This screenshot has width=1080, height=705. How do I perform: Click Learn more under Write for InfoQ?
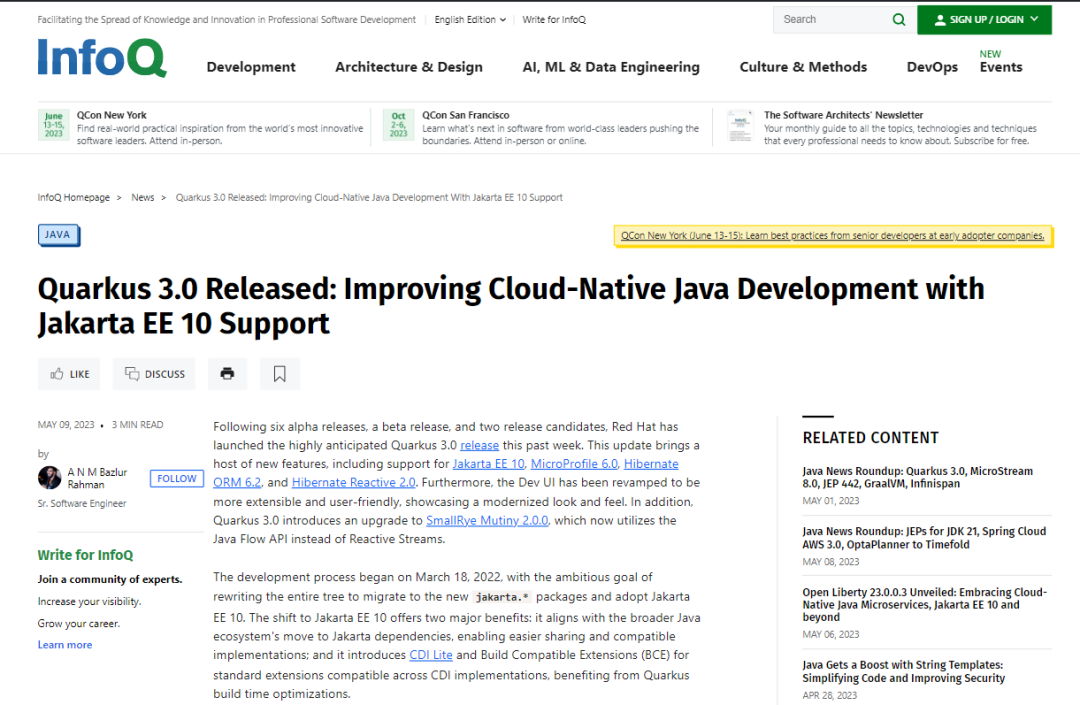tap(65, 645)
